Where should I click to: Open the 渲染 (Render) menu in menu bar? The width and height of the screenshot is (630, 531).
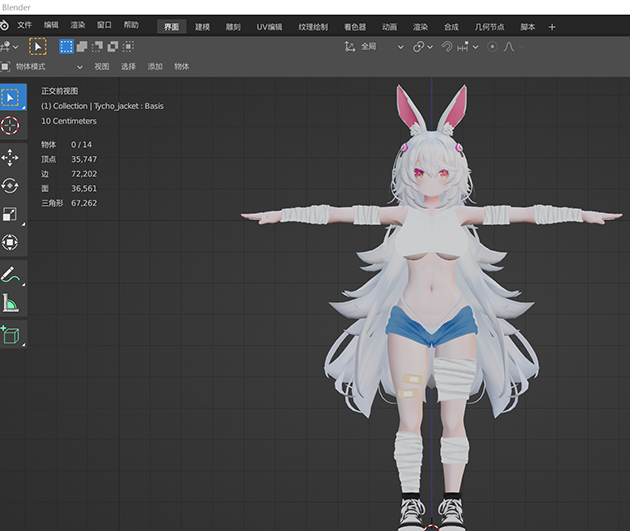[78, 25]
